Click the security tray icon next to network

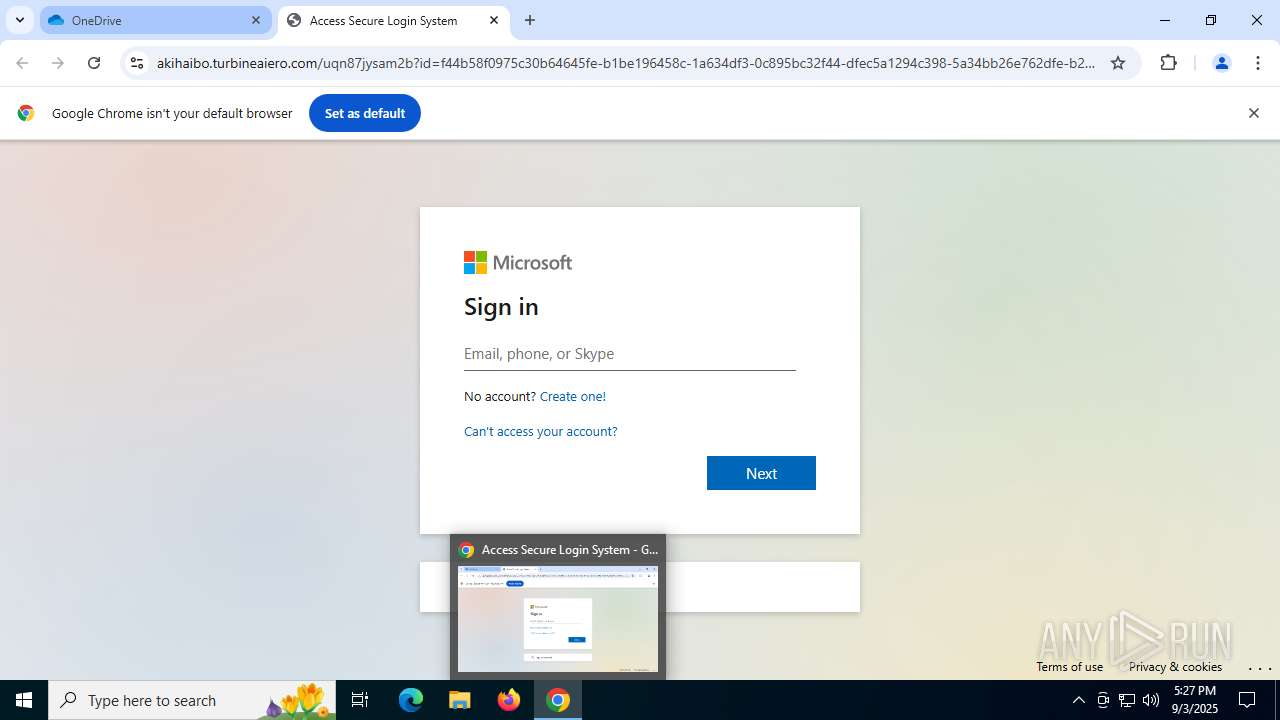click(x=1103, y=700)
